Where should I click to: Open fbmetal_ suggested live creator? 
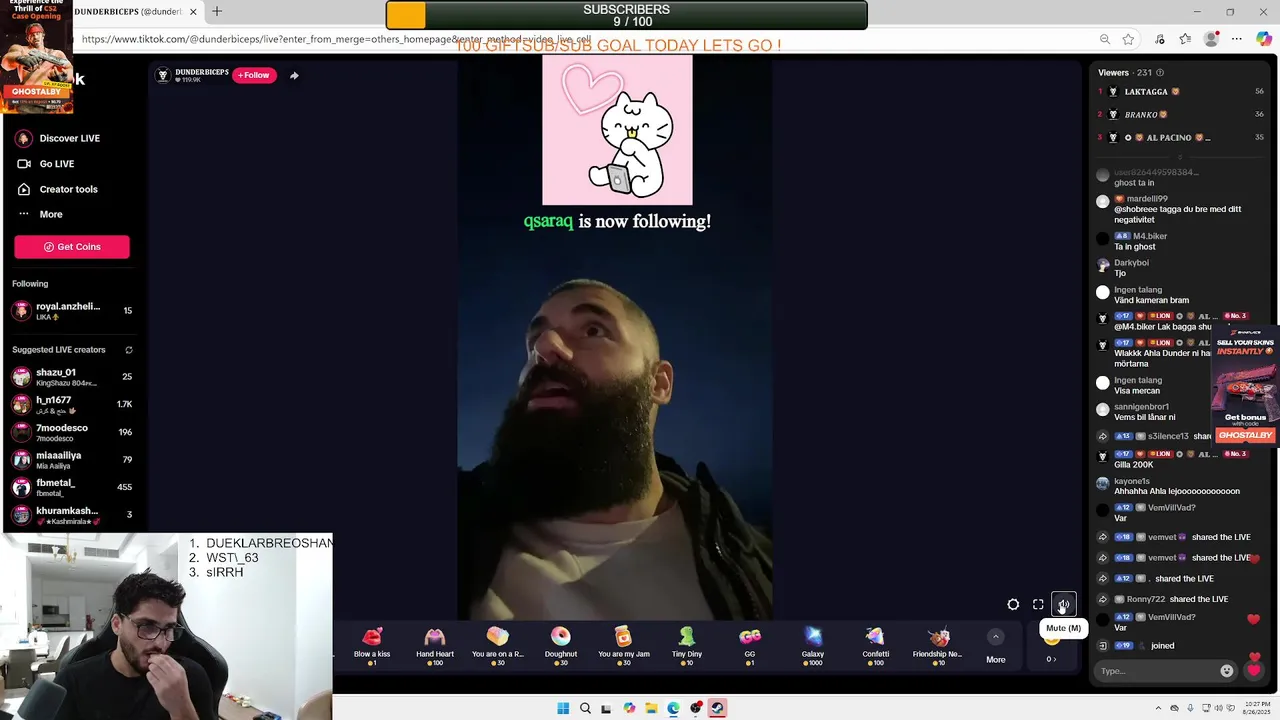click(x=72, y=487)
